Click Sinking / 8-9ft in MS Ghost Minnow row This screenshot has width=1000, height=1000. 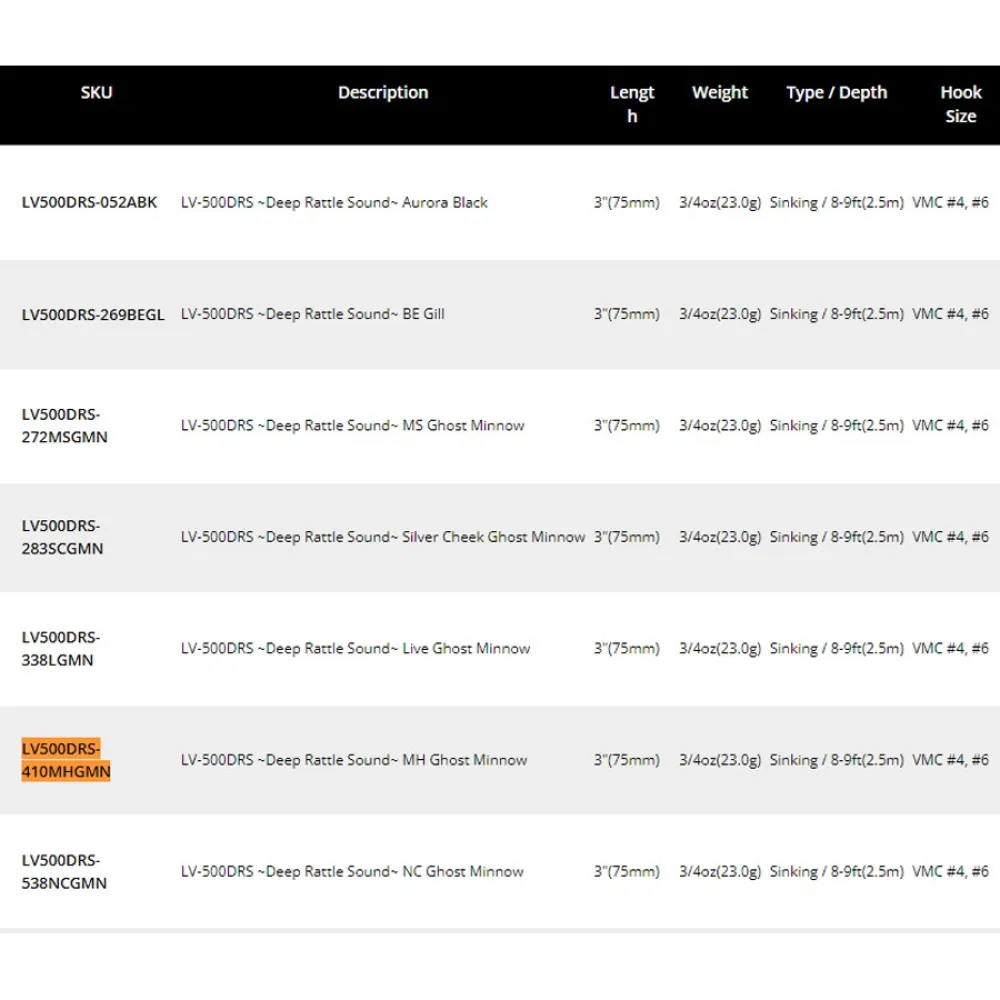836,425
